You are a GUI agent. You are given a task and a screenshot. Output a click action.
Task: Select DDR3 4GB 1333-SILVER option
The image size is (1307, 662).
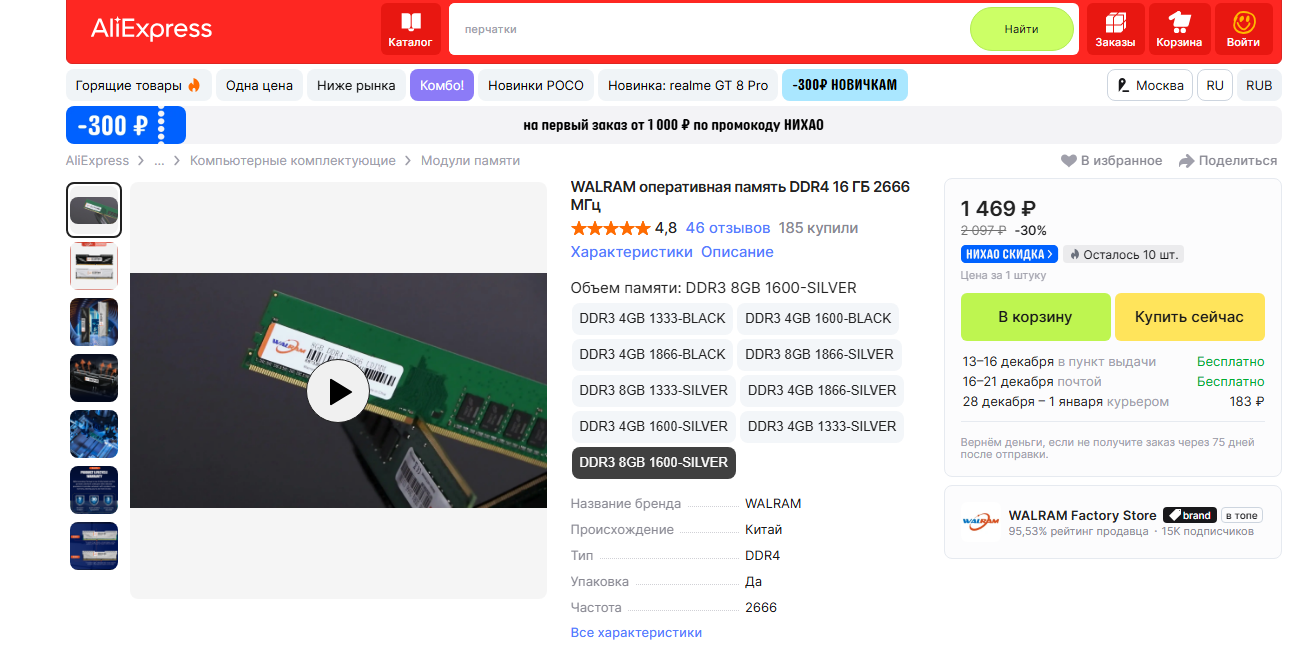point(822,426)
